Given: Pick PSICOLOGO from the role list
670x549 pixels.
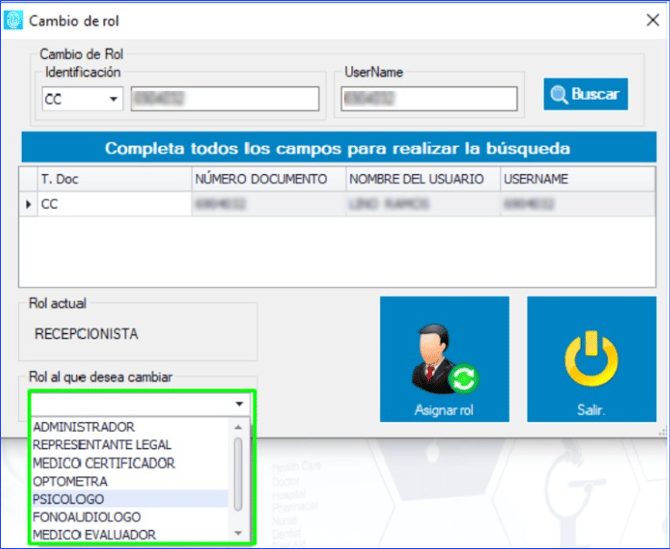Looking at the screenshot, I should 68,499.
